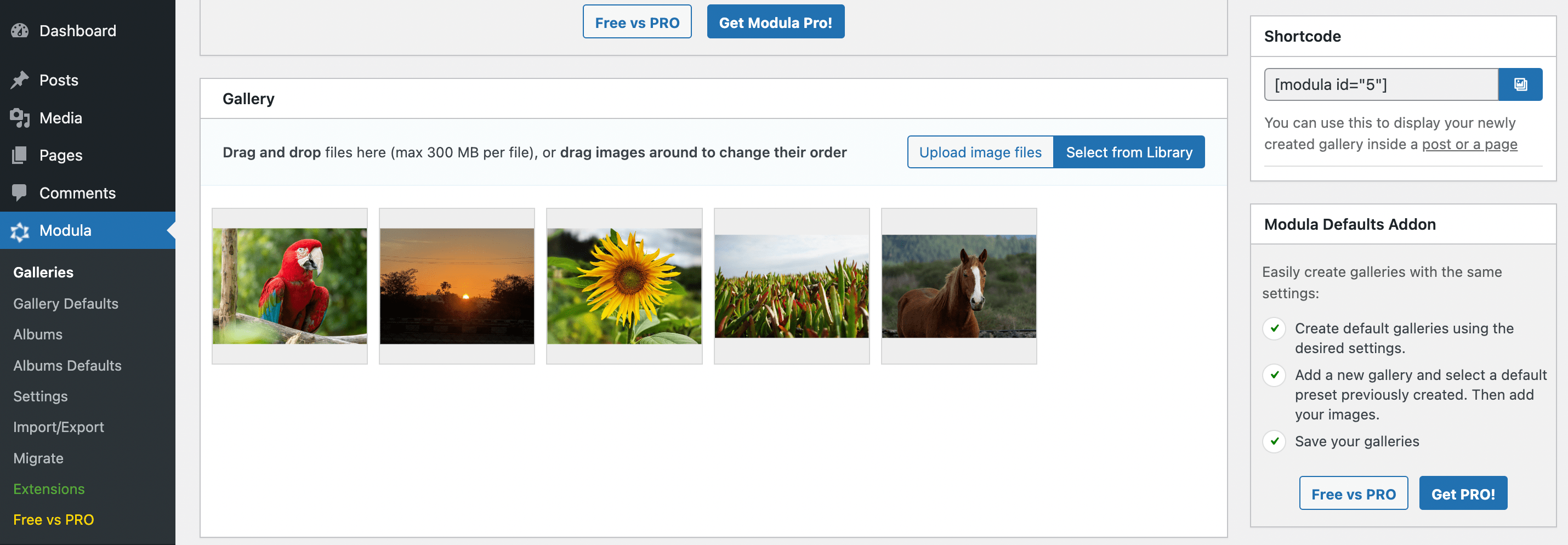
Task: Click the Get Modula Pro! button
Action: click(775, 22)
